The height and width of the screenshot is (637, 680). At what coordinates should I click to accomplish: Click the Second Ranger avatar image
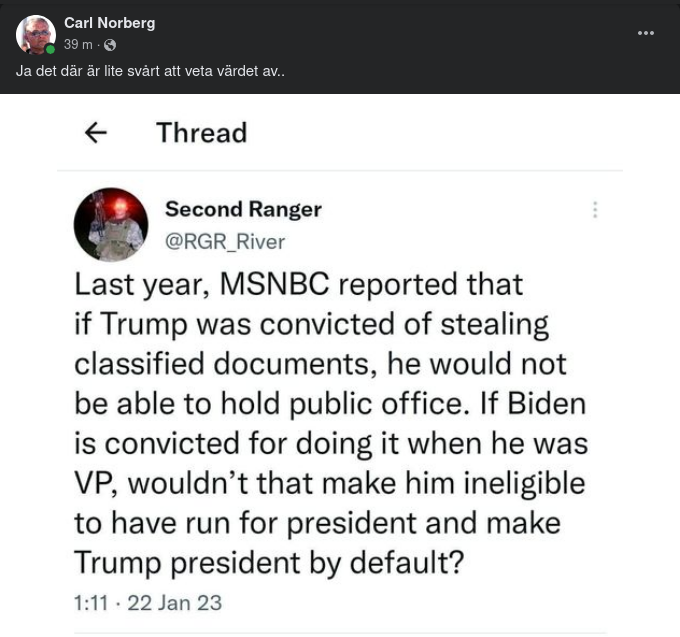pyautogui.click(x=111, y=224)
